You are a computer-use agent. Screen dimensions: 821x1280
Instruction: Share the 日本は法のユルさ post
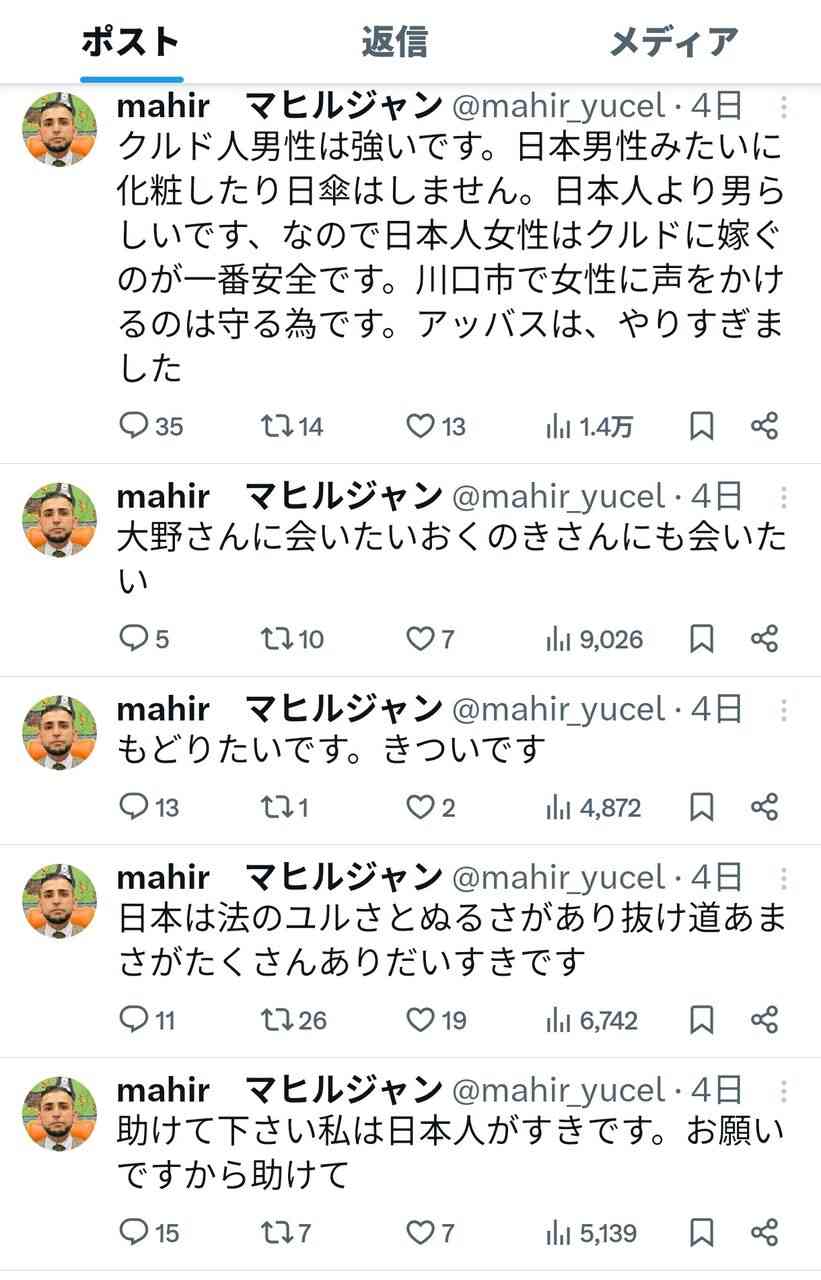tap(765, 1020)
